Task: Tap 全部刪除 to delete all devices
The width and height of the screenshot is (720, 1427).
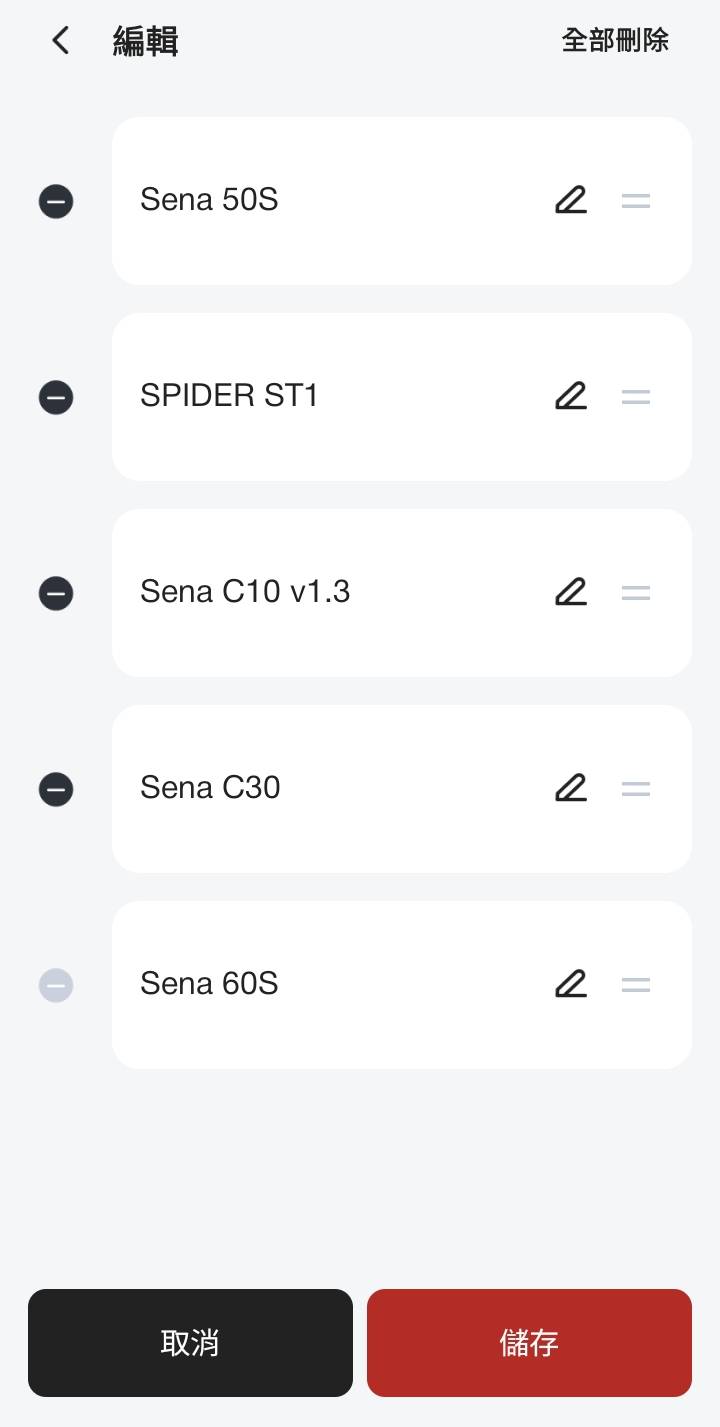Action: [x=615, y=41]
